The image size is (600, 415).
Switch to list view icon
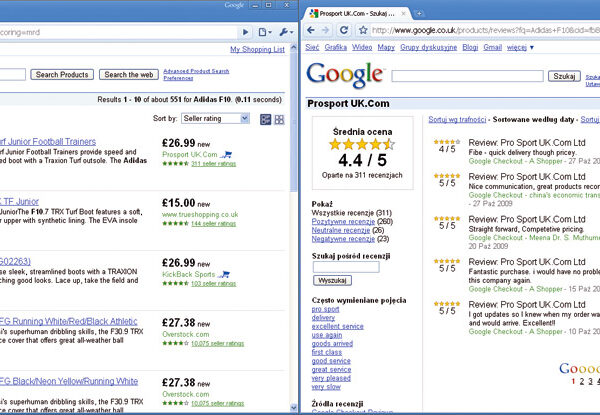[264, 119]
